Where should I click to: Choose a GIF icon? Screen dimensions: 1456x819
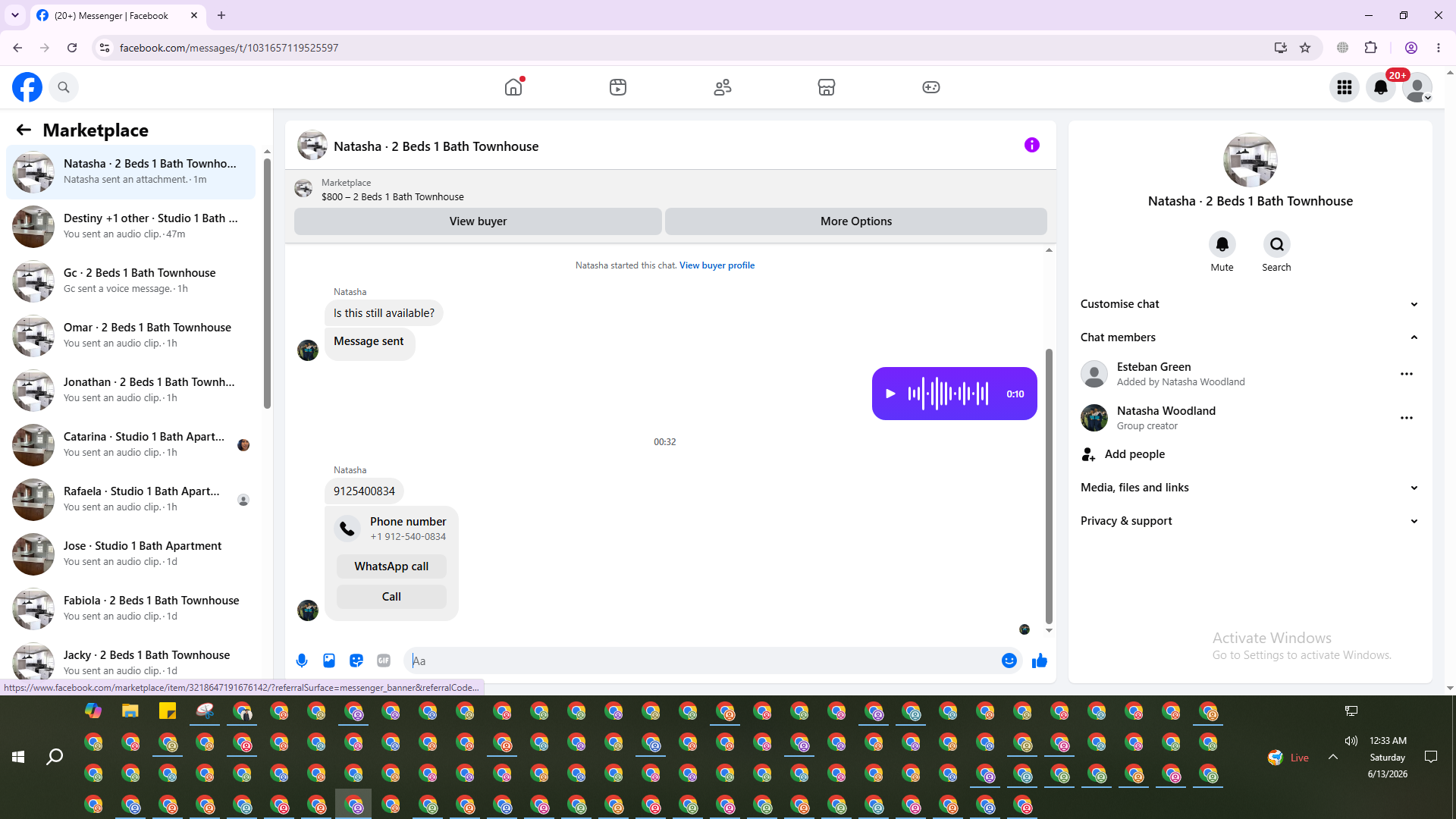click(x=384, y=661)
